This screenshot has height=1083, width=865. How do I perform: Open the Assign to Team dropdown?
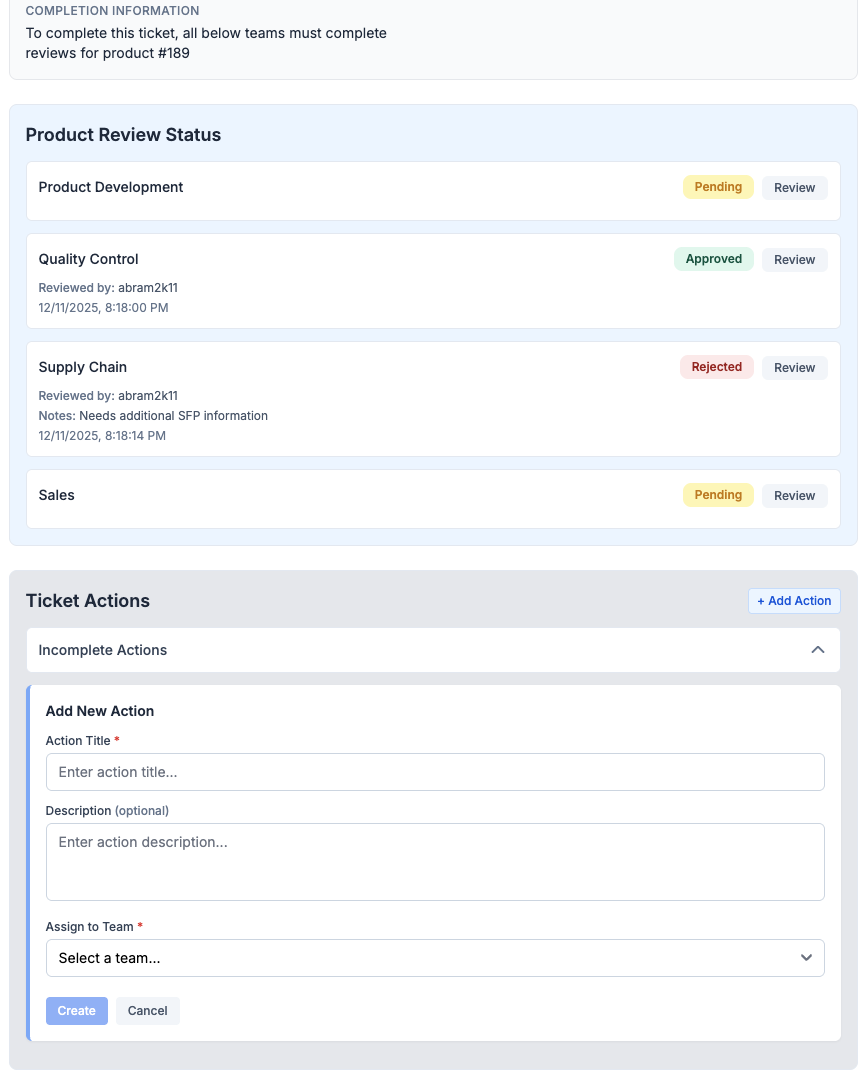tap(435, 957)
